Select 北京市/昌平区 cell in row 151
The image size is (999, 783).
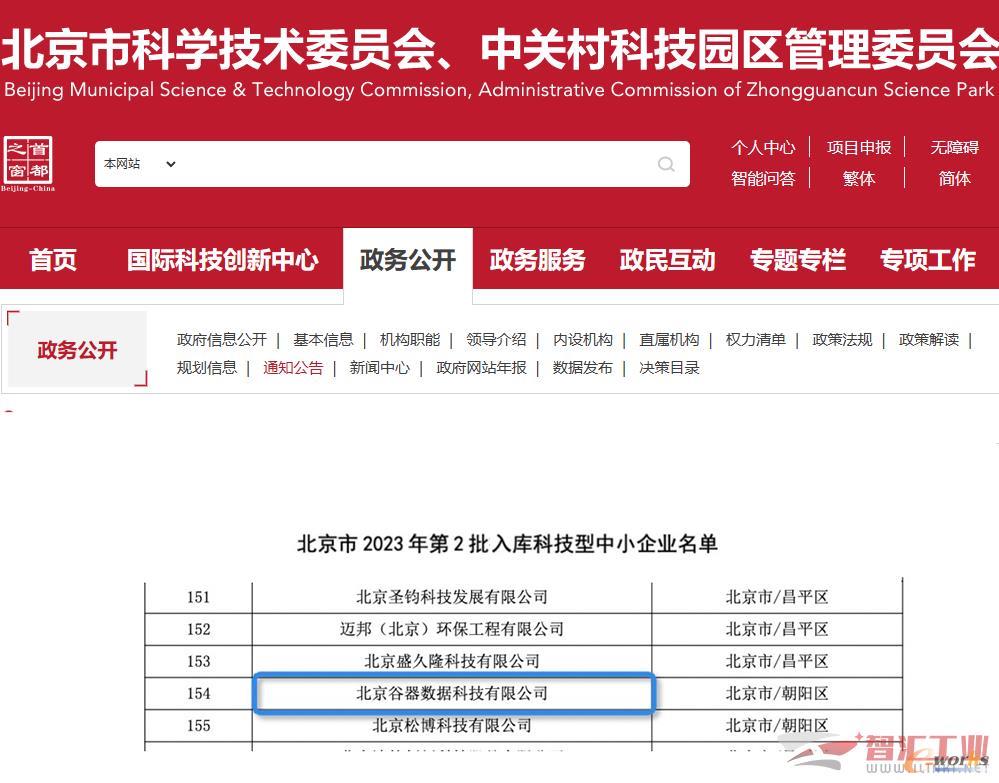tap(777, 597)
